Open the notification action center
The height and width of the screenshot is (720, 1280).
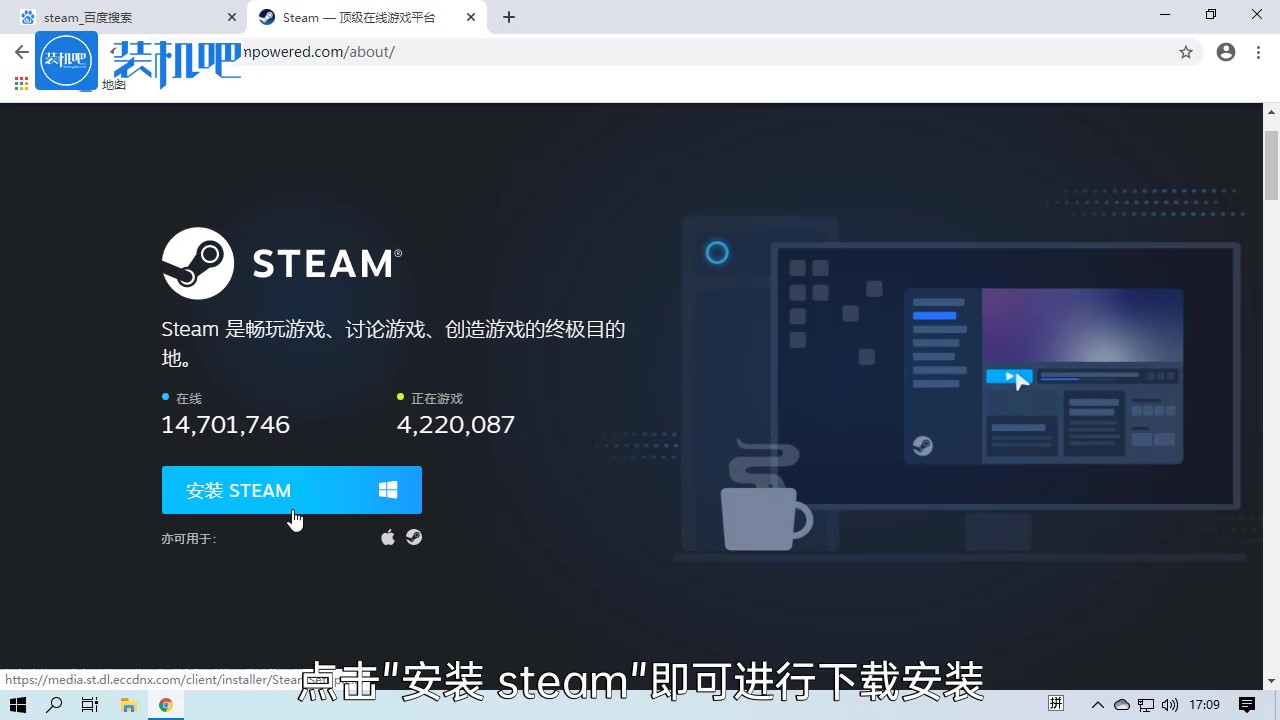pyautogui.click(x=1247, y=705)
